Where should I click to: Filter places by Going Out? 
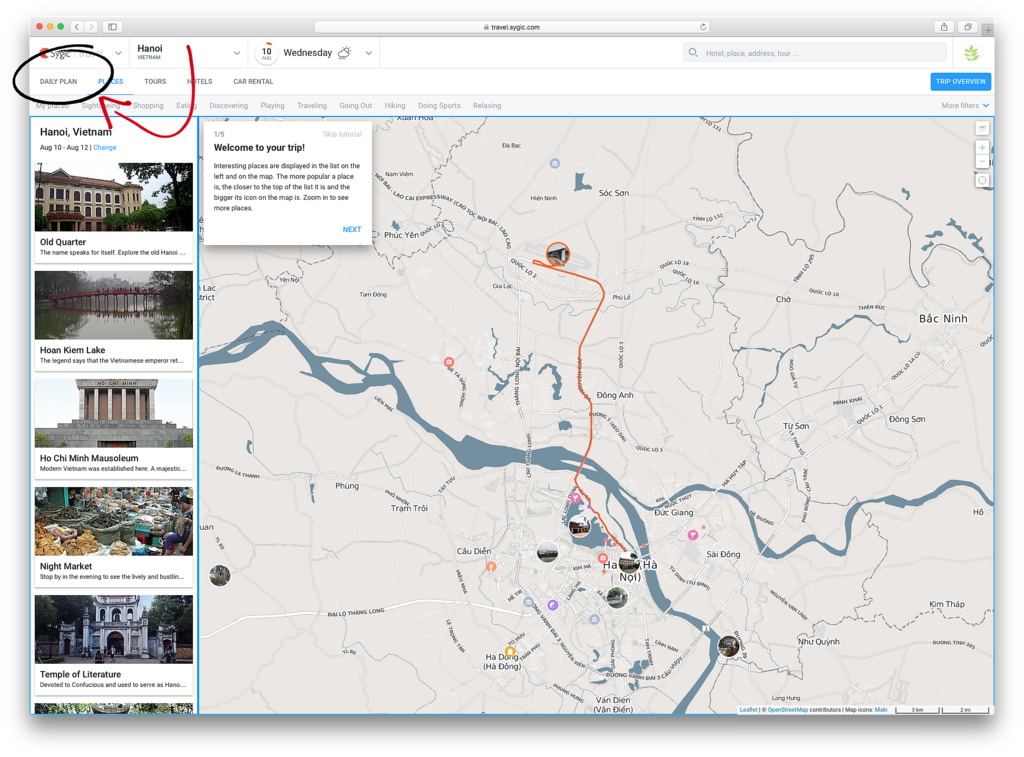tap(355, 106)
